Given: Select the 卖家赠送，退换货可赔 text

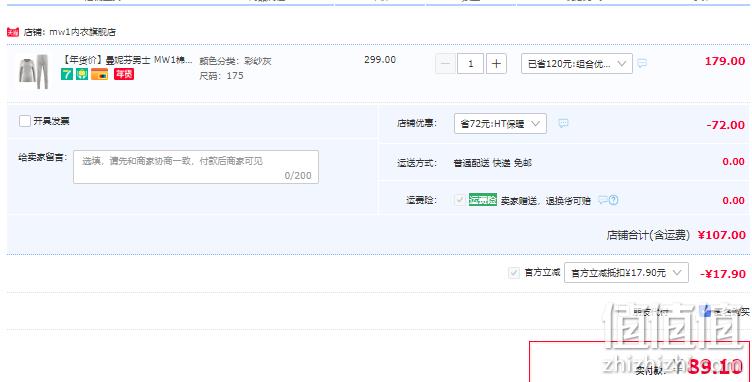Looking at the screenshot, I should pos(546,201).
